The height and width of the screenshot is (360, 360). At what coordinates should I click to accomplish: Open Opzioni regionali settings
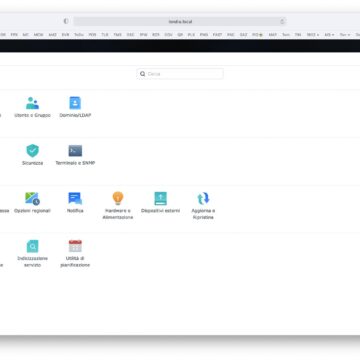[32, 203]
